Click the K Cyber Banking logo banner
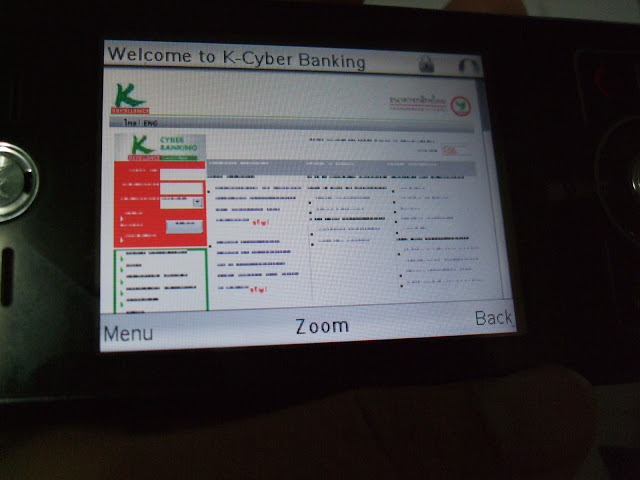The width and height of the screenshot is (640, 480). [x=160, y=147]
